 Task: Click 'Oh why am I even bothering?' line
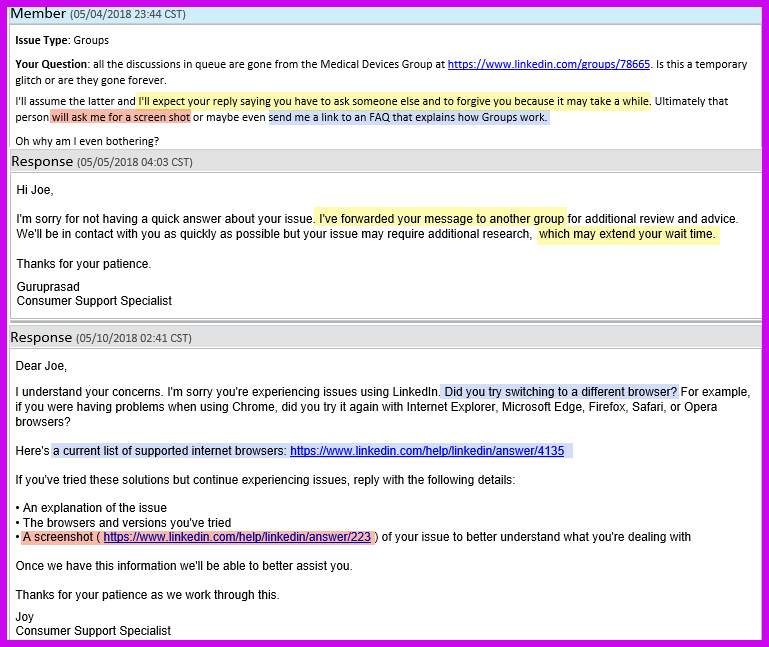tap(87, 141)
